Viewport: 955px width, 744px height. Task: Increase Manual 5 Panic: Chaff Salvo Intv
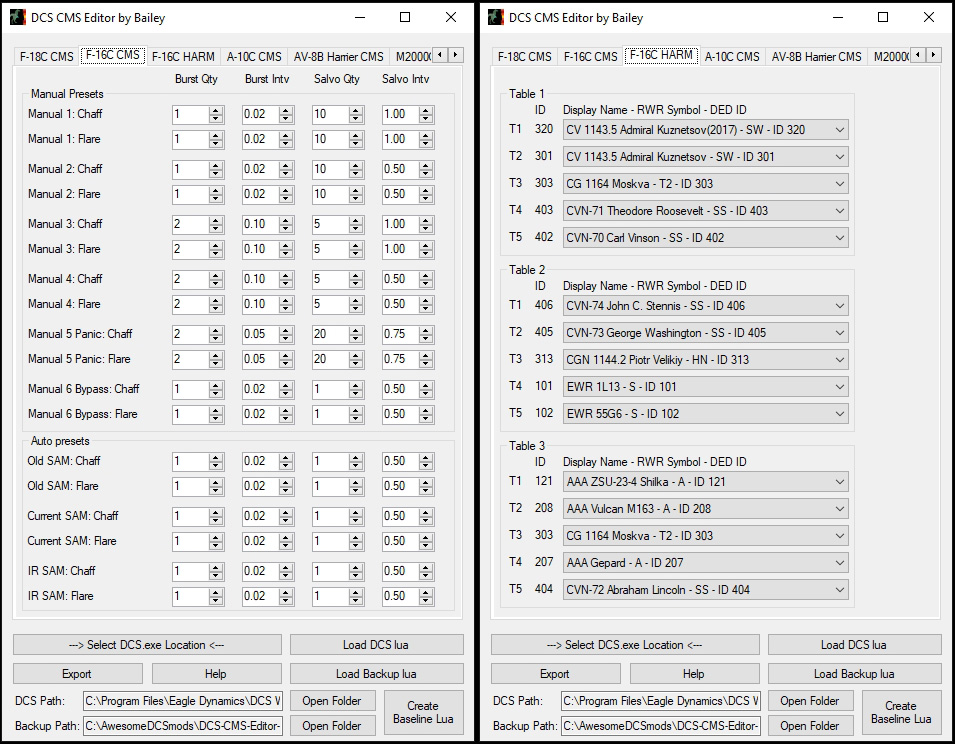[x=426, y=330]
